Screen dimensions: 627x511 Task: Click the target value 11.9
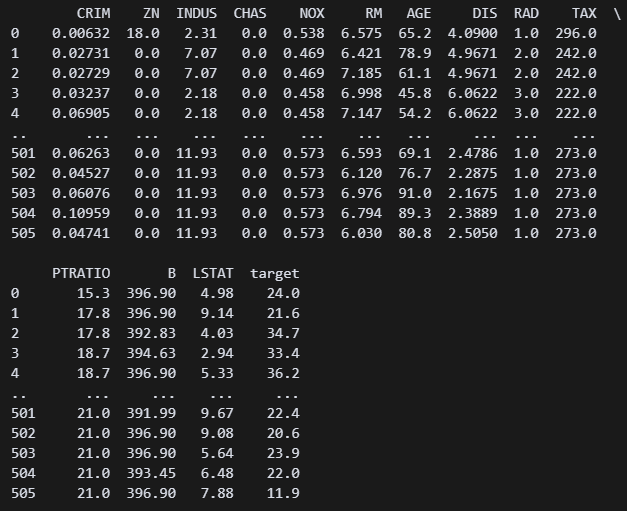tap(283, 493)
